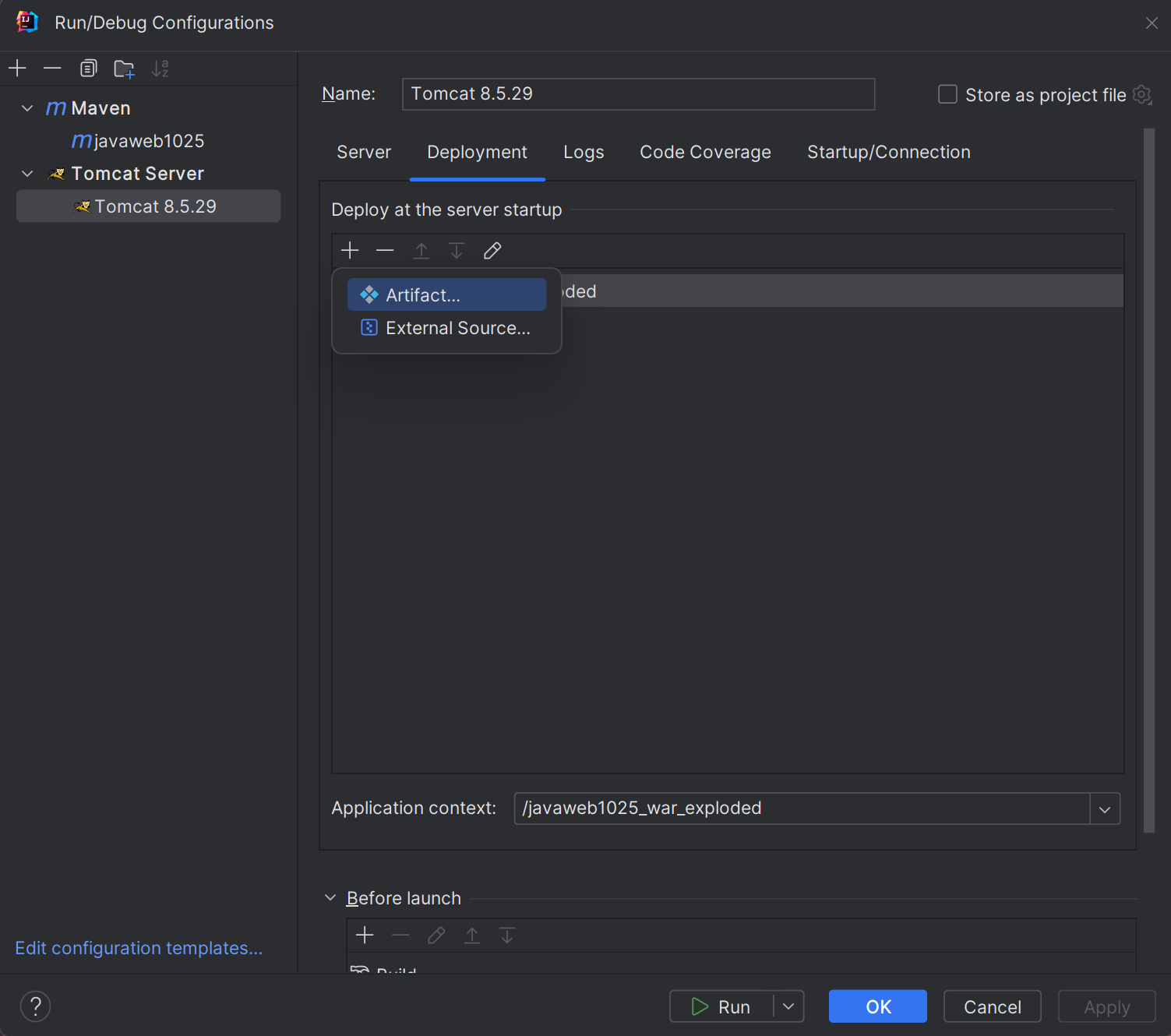Collapse the Before launch section
The height and width of the screenshot is (1036, 1171).
pos(330,897)
